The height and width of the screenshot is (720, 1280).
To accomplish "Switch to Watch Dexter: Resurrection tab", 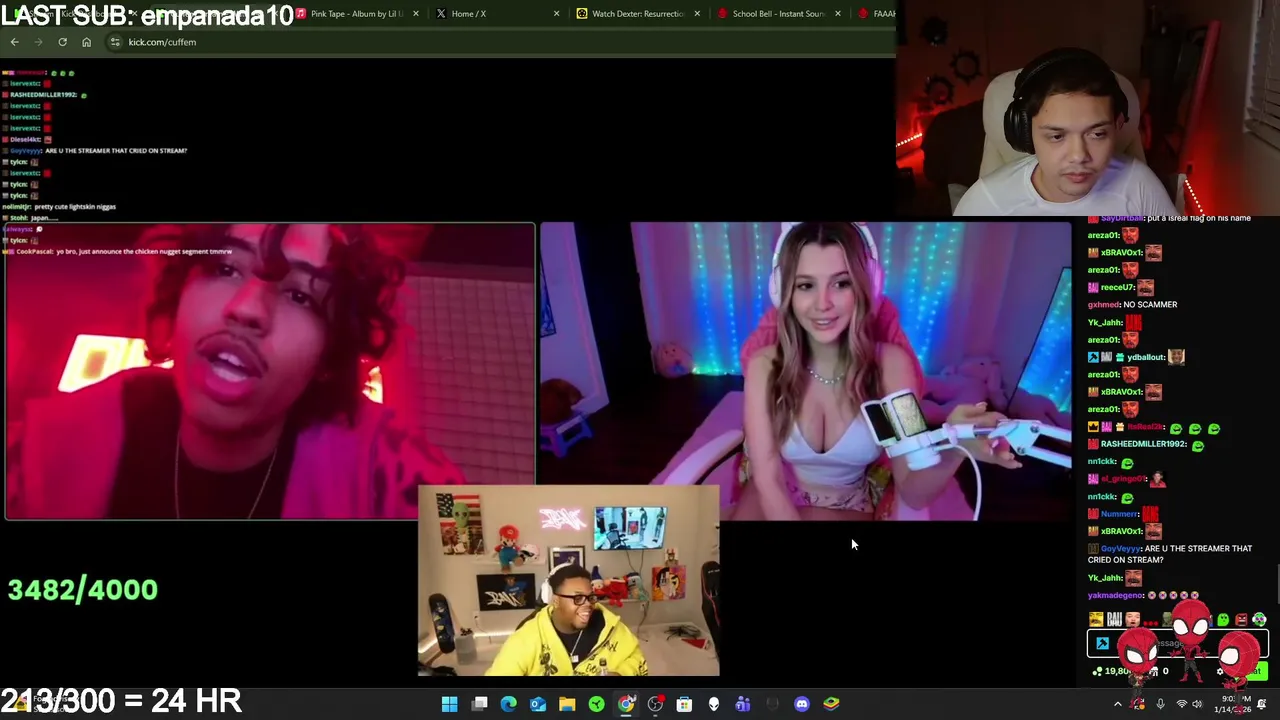I will 638,14.
